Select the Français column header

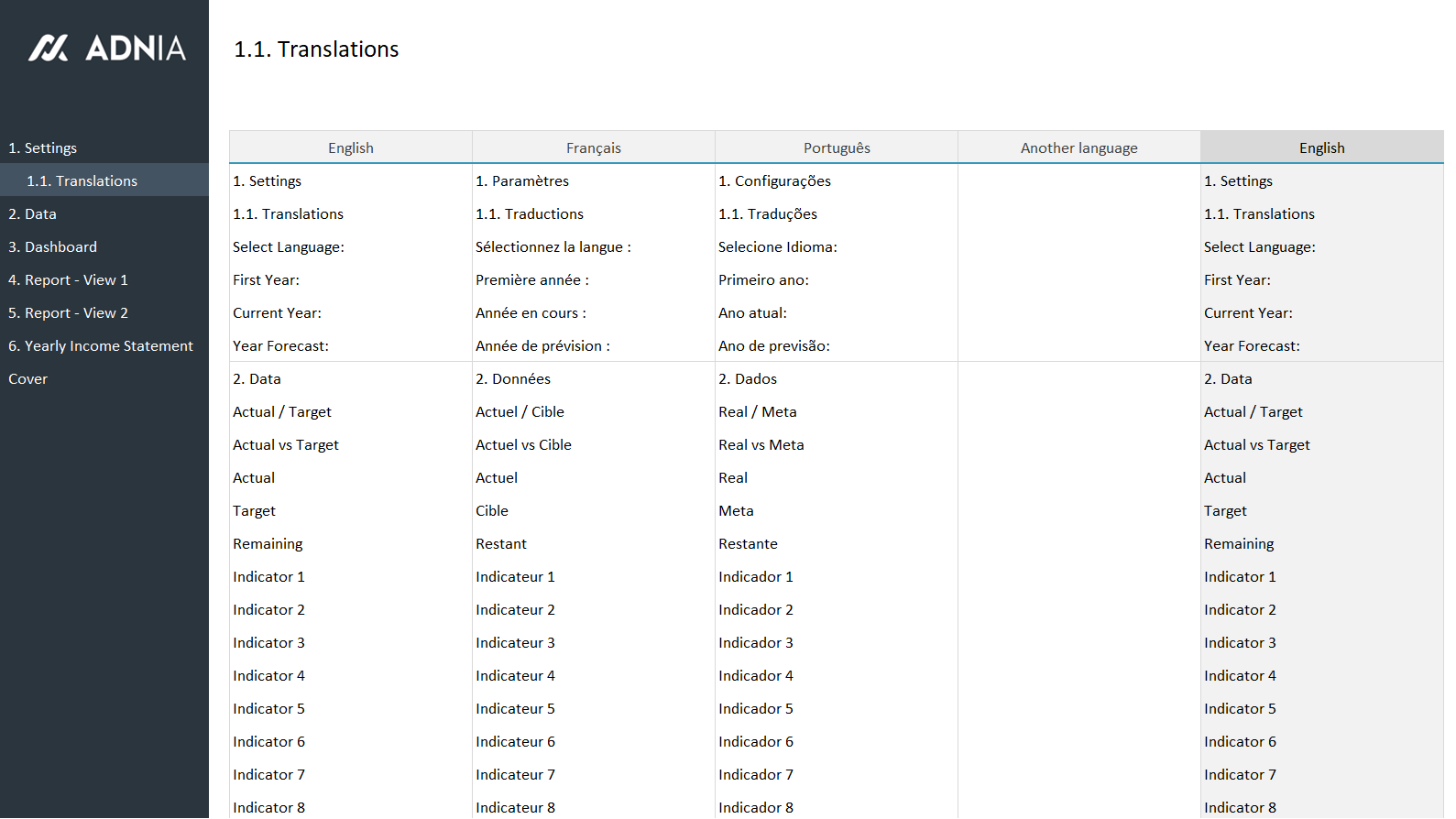593,148
